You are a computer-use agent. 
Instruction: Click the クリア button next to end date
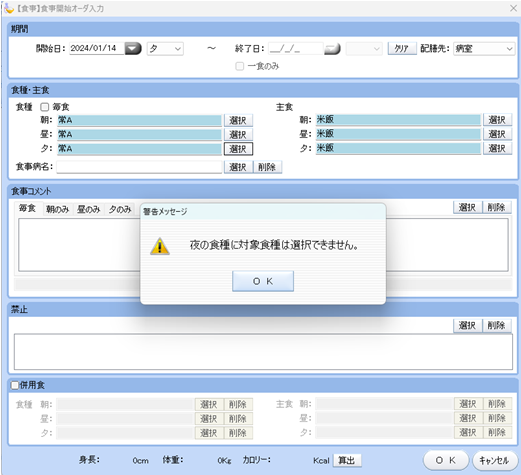click(x=402, y=49)
